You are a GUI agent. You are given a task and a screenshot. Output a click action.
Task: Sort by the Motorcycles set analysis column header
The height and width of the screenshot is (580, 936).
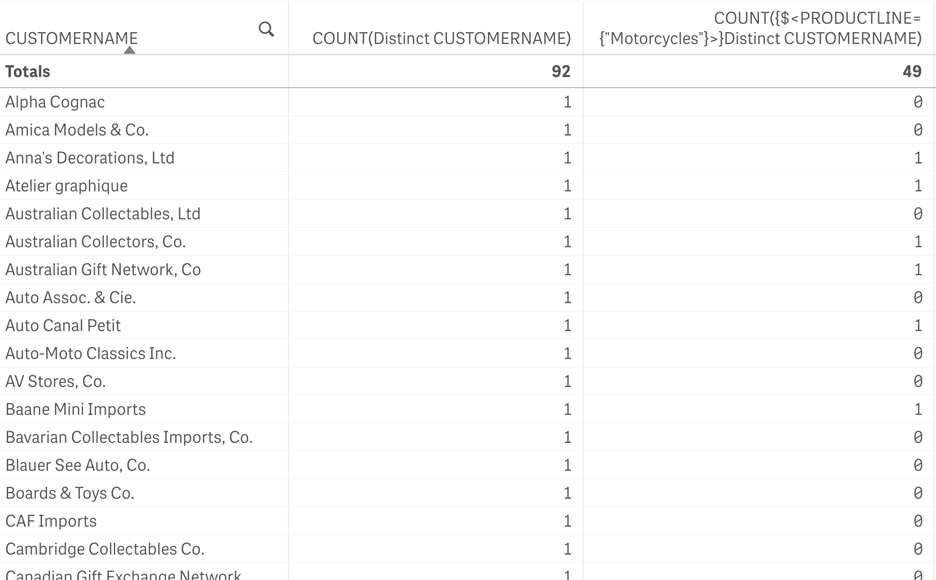757,30
